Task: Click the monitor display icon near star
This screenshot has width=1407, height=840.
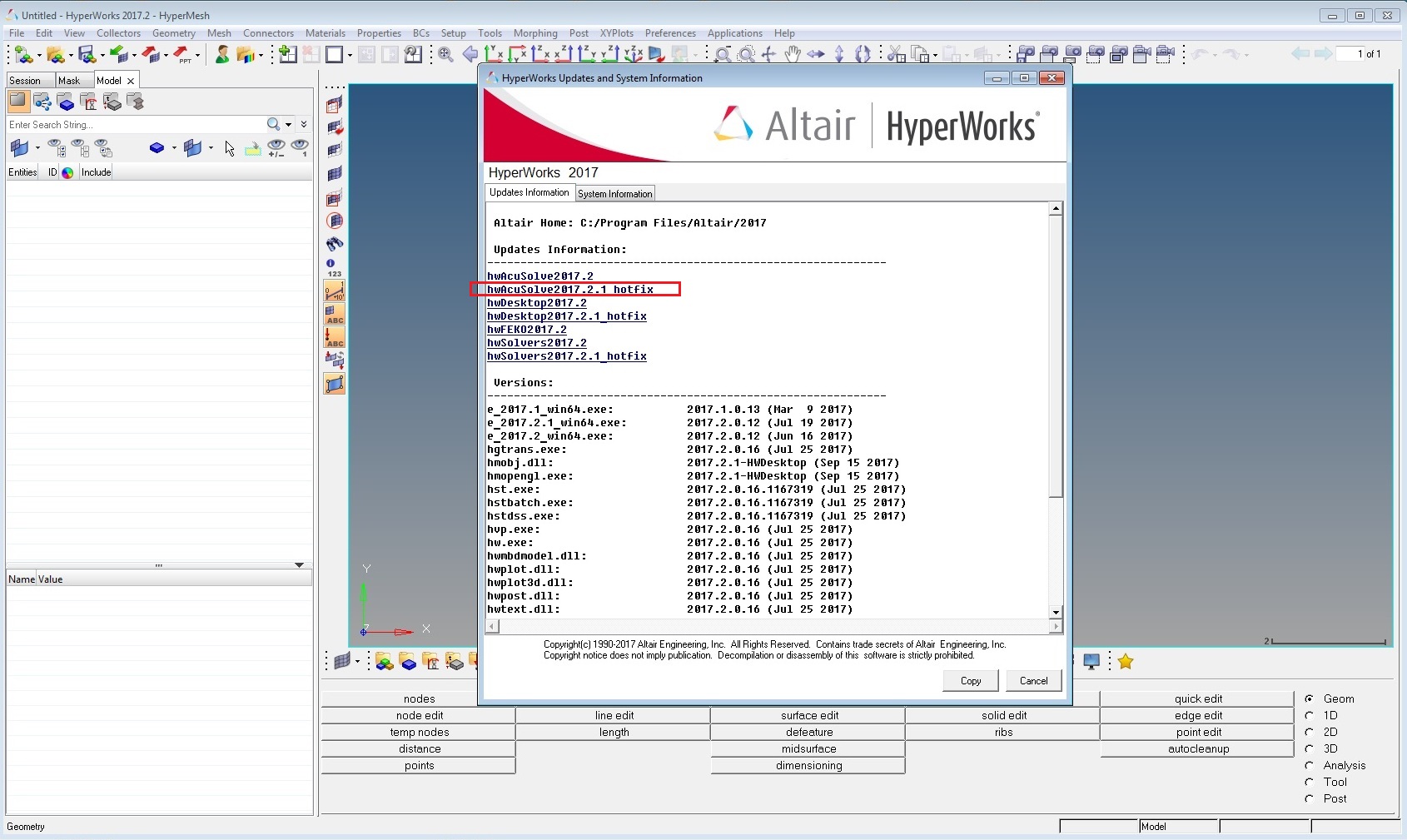Action: point(1091,662)
